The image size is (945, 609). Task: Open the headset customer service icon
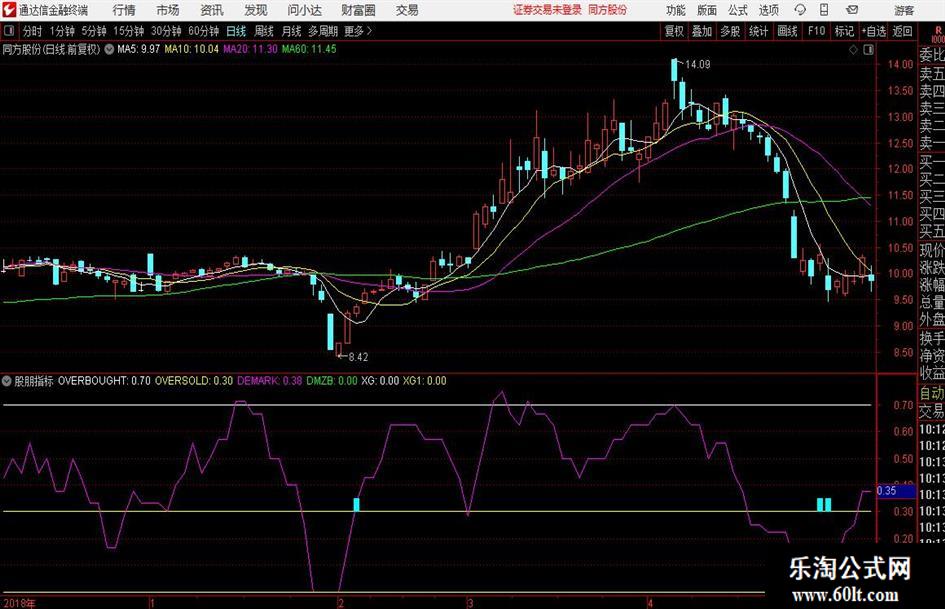(x=800, y=10)
